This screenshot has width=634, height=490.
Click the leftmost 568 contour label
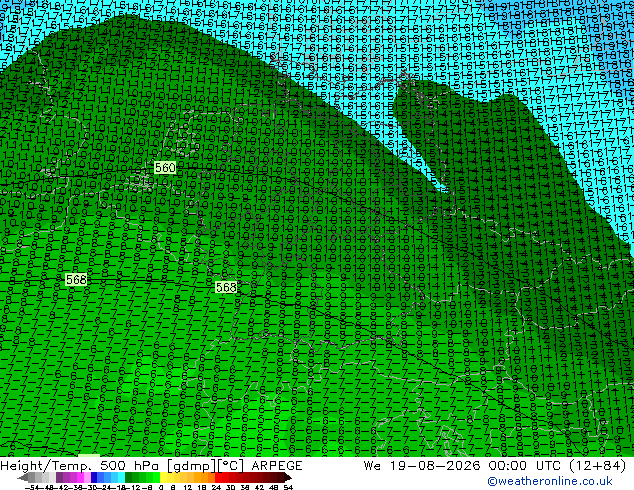[x=76, y=279]
